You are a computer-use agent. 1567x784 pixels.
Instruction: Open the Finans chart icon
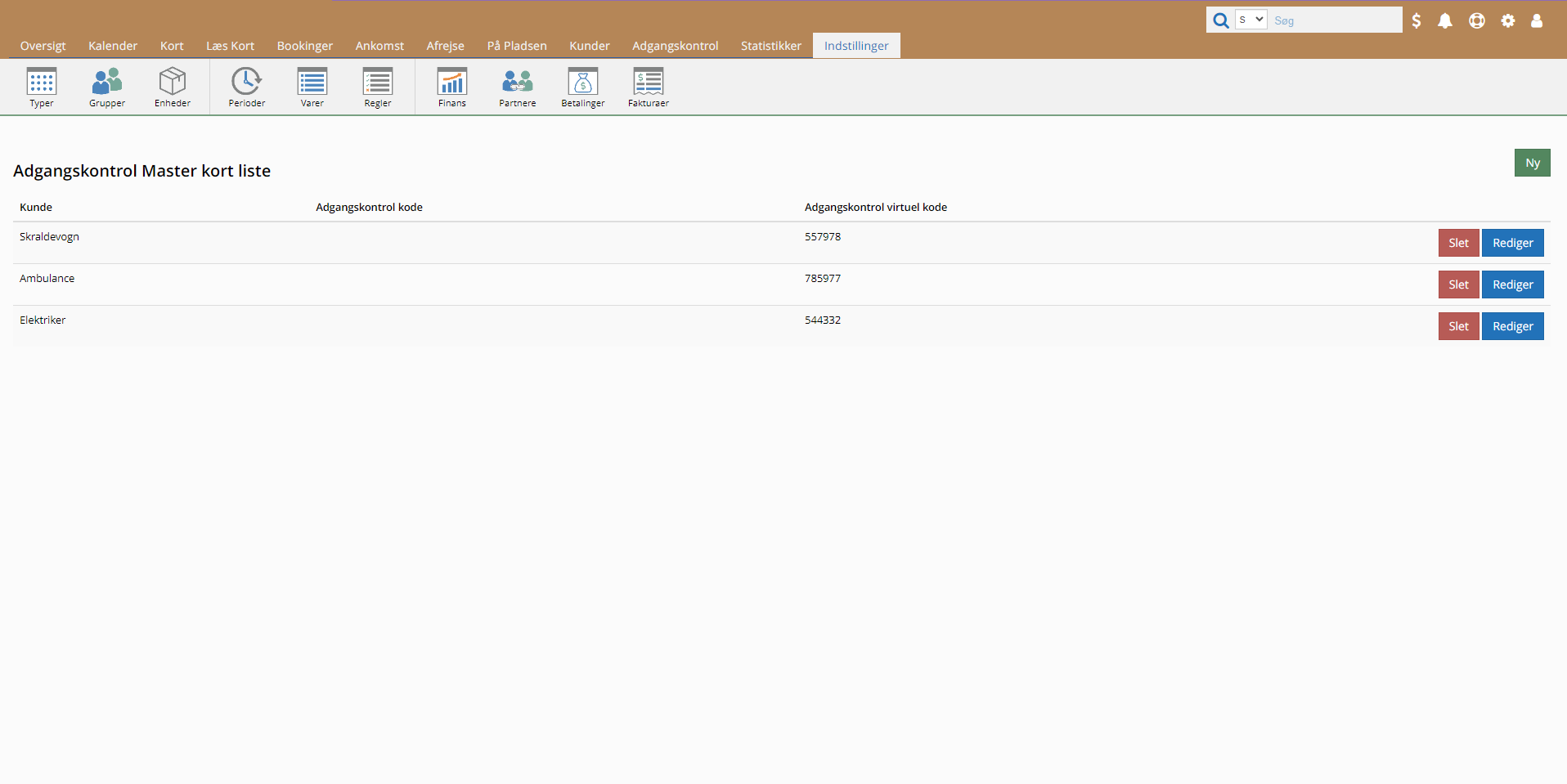coord(451,83)
